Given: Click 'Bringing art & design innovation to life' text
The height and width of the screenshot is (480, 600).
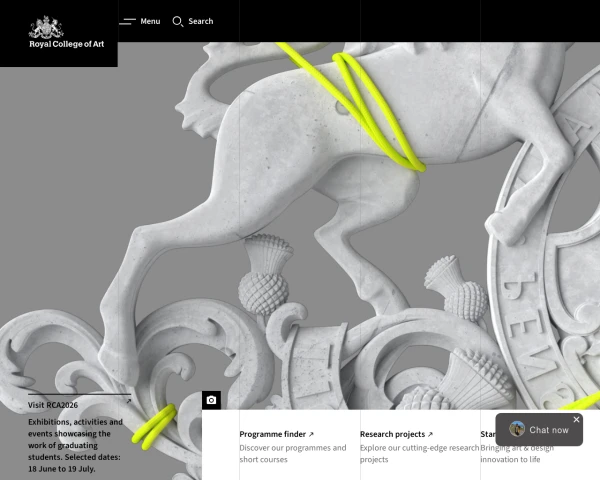Looking at the screenshot, I should pos(517,454).
